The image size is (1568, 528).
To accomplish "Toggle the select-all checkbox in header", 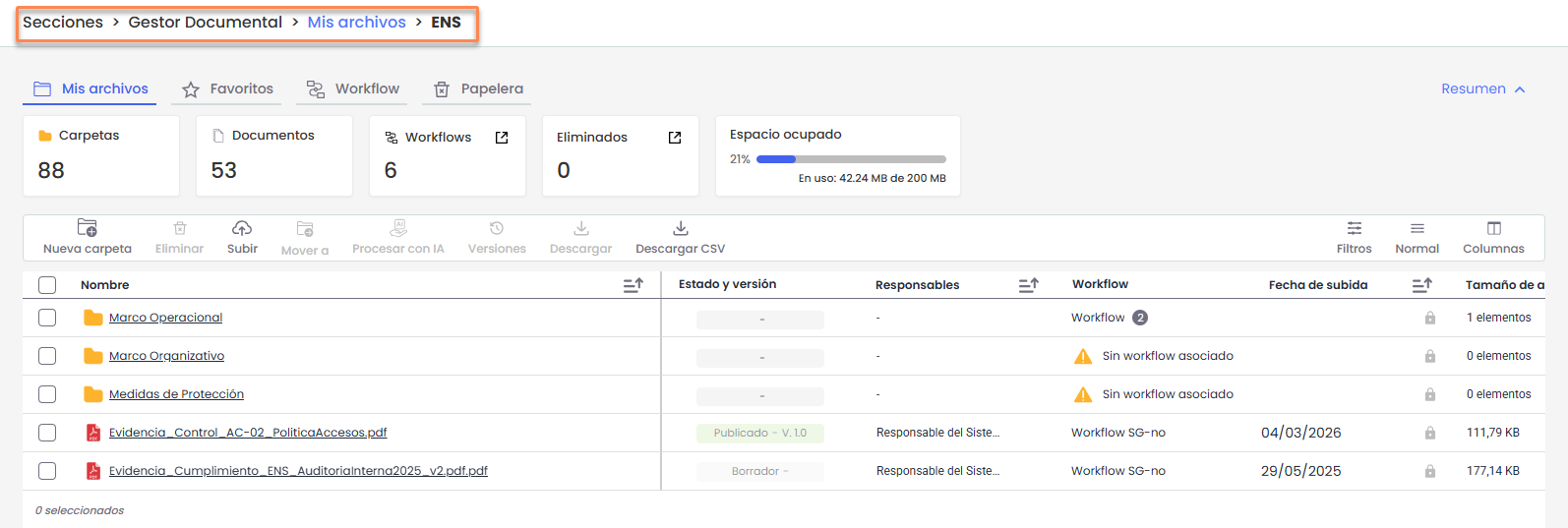I will click(x=47, y=285).
